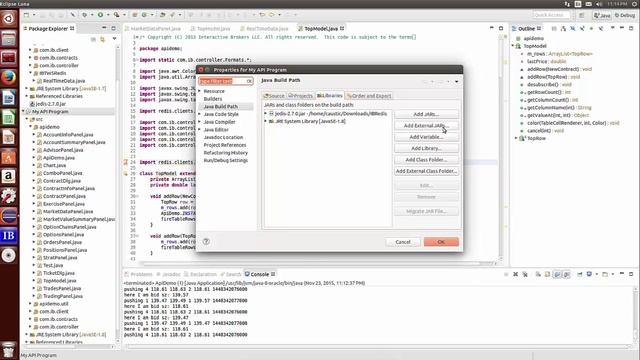Screen dimensions: 640x360
Task: Select the Libraries tab in Java Build Path
Action: point(330,96)
